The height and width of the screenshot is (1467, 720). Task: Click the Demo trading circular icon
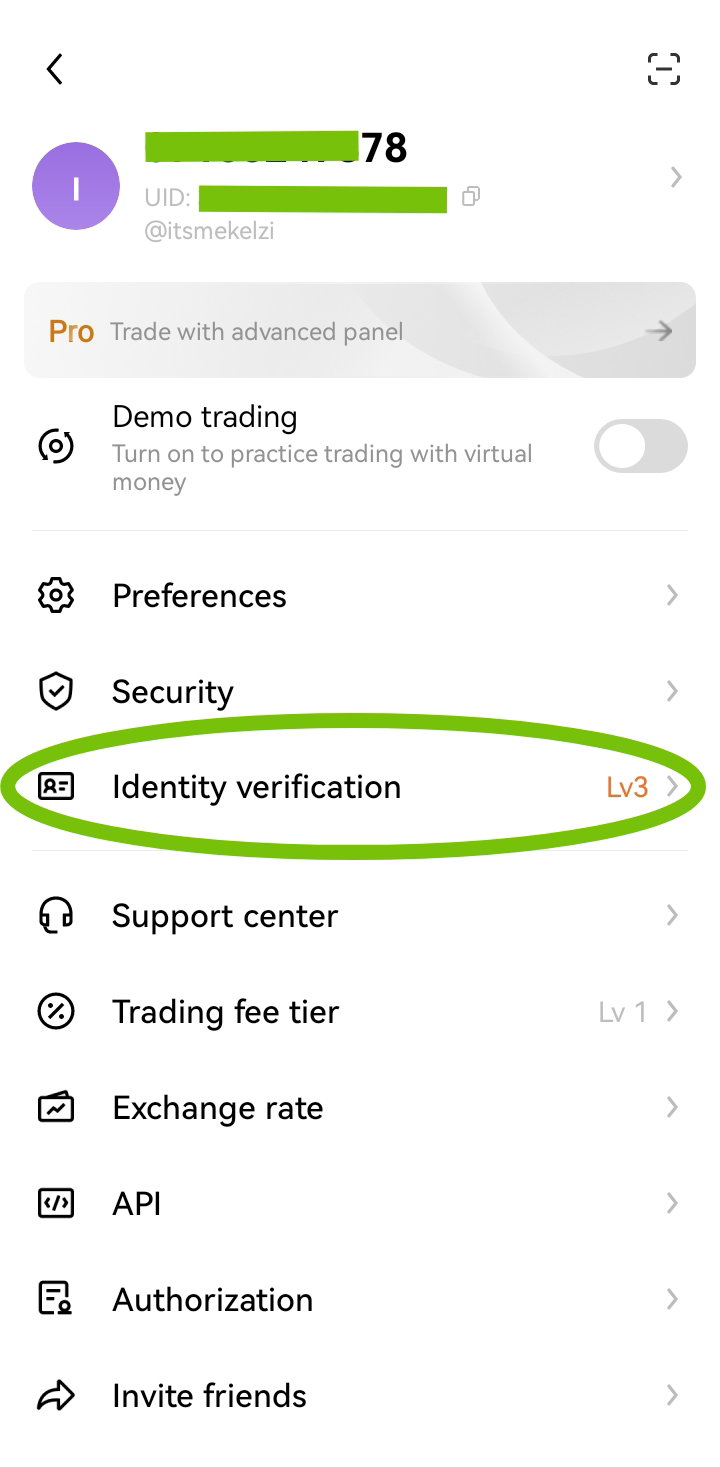pyautogui.click(x=56, y=446)
